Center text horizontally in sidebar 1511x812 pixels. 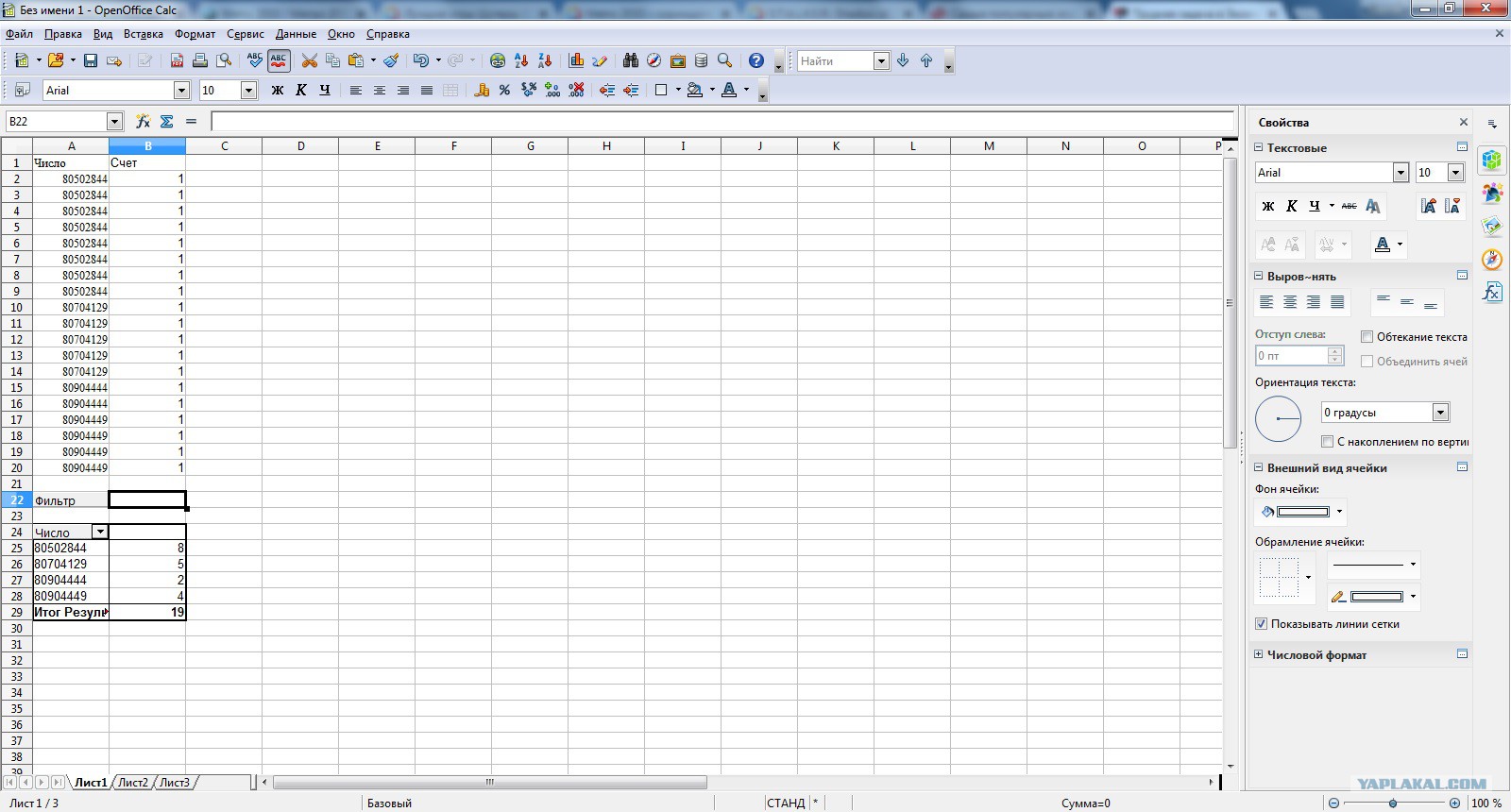[x=1290, y=302]
